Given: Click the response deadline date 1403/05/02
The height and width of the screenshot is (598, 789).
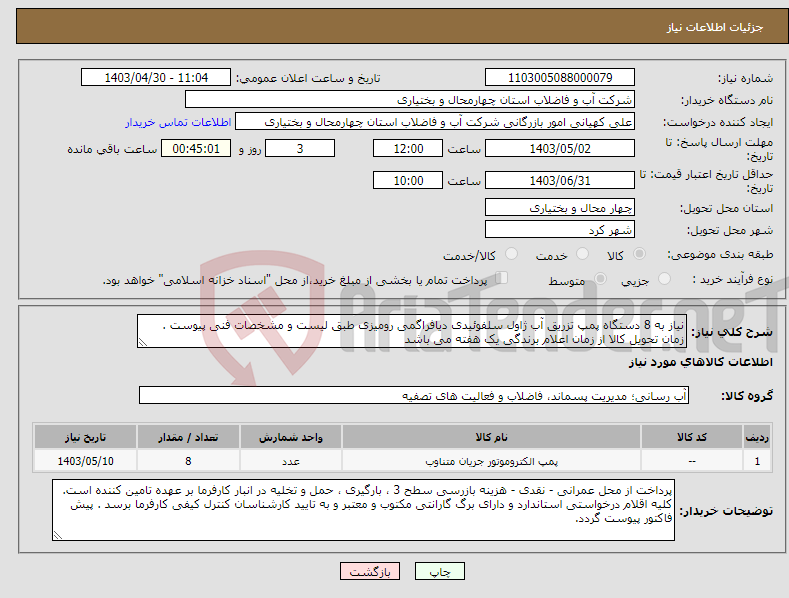Looking at the screenshot, I should pos(560,148).
